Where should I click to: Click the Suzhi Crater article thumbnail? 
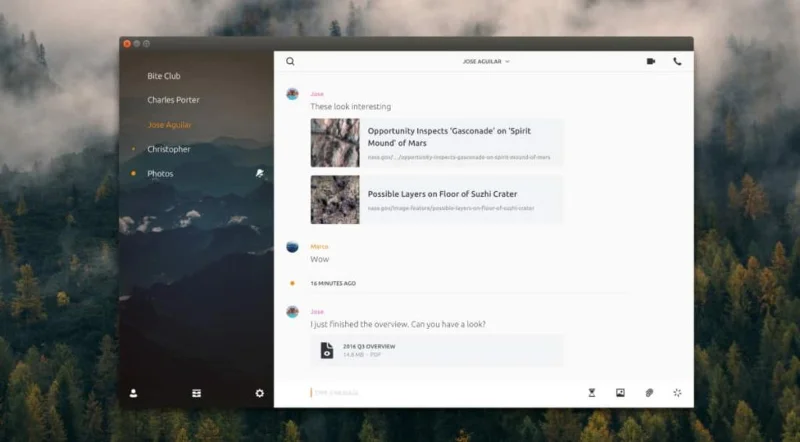click(335, 200)
